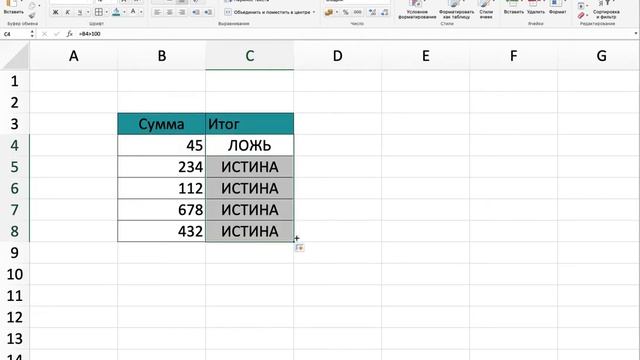The height and width of the screenshot is (360, 640).
Task: Select row 4 header
Action: [x=15, y=145]
